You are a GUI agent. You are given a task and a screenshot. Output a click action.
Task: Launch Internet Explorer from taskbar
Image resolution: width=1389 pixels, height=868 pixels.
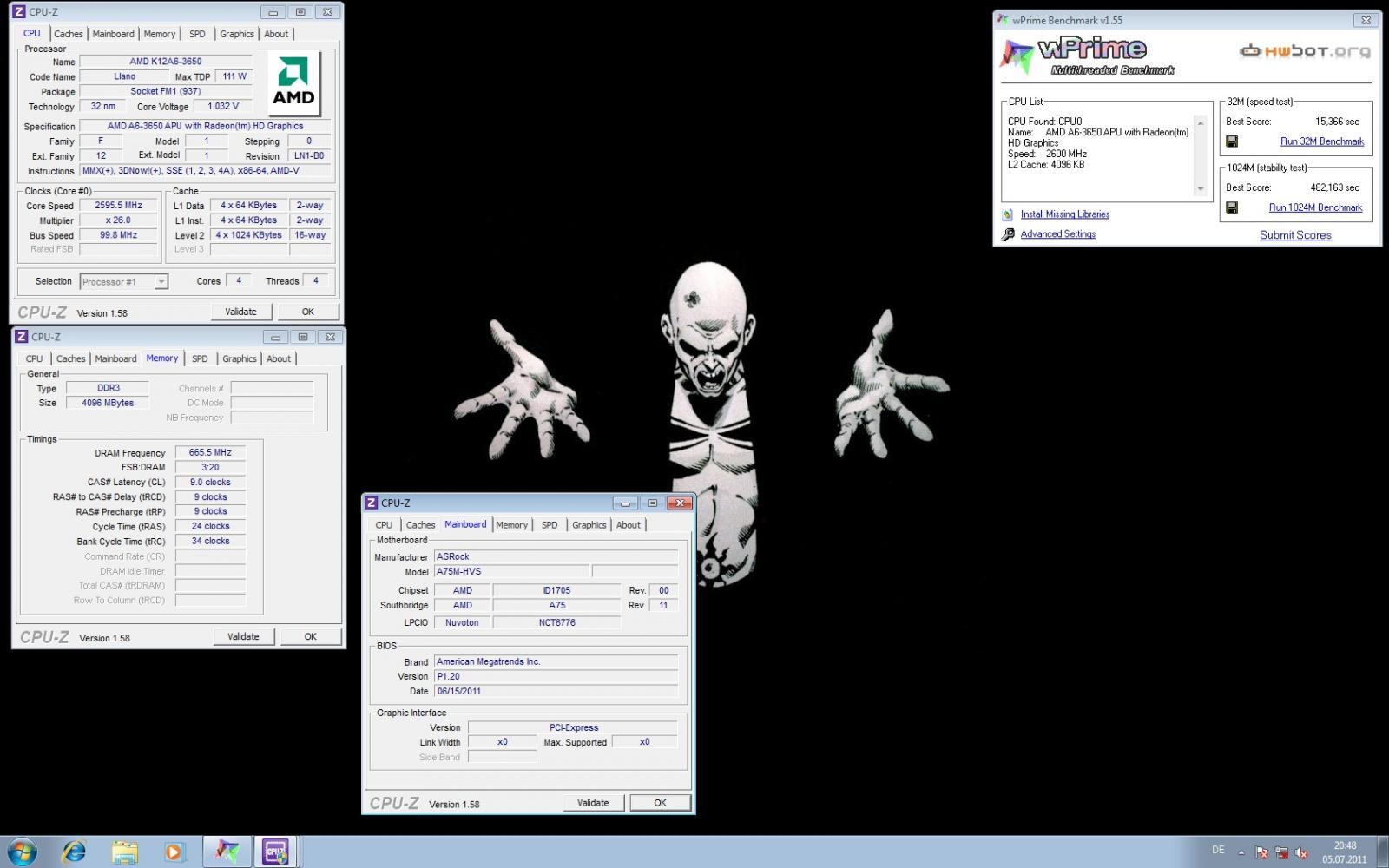[75, 852]
